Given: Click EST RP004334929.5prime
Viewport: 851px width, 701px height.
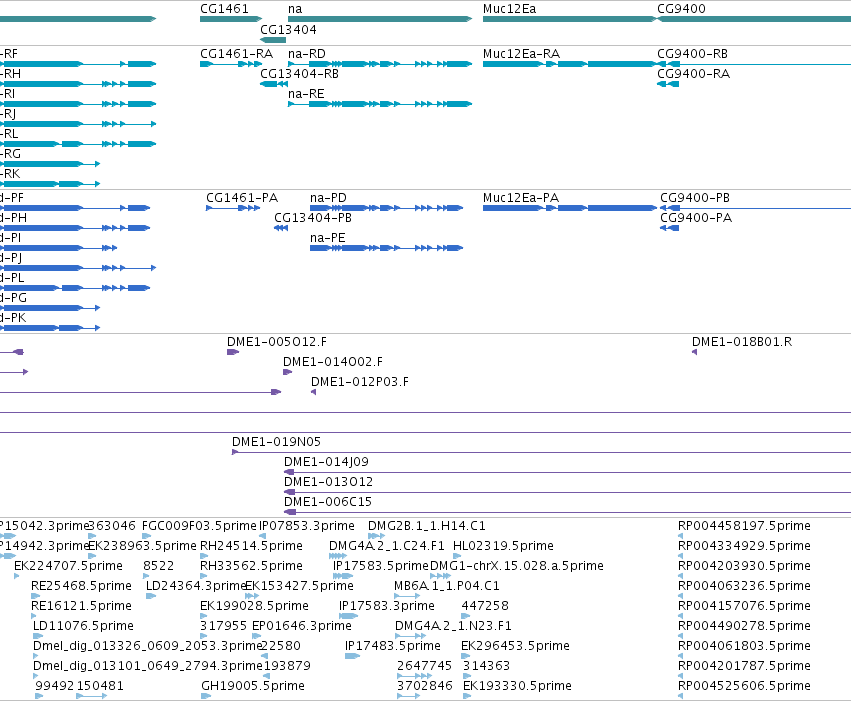Looking at the screenshot, I should click(744, 546).
